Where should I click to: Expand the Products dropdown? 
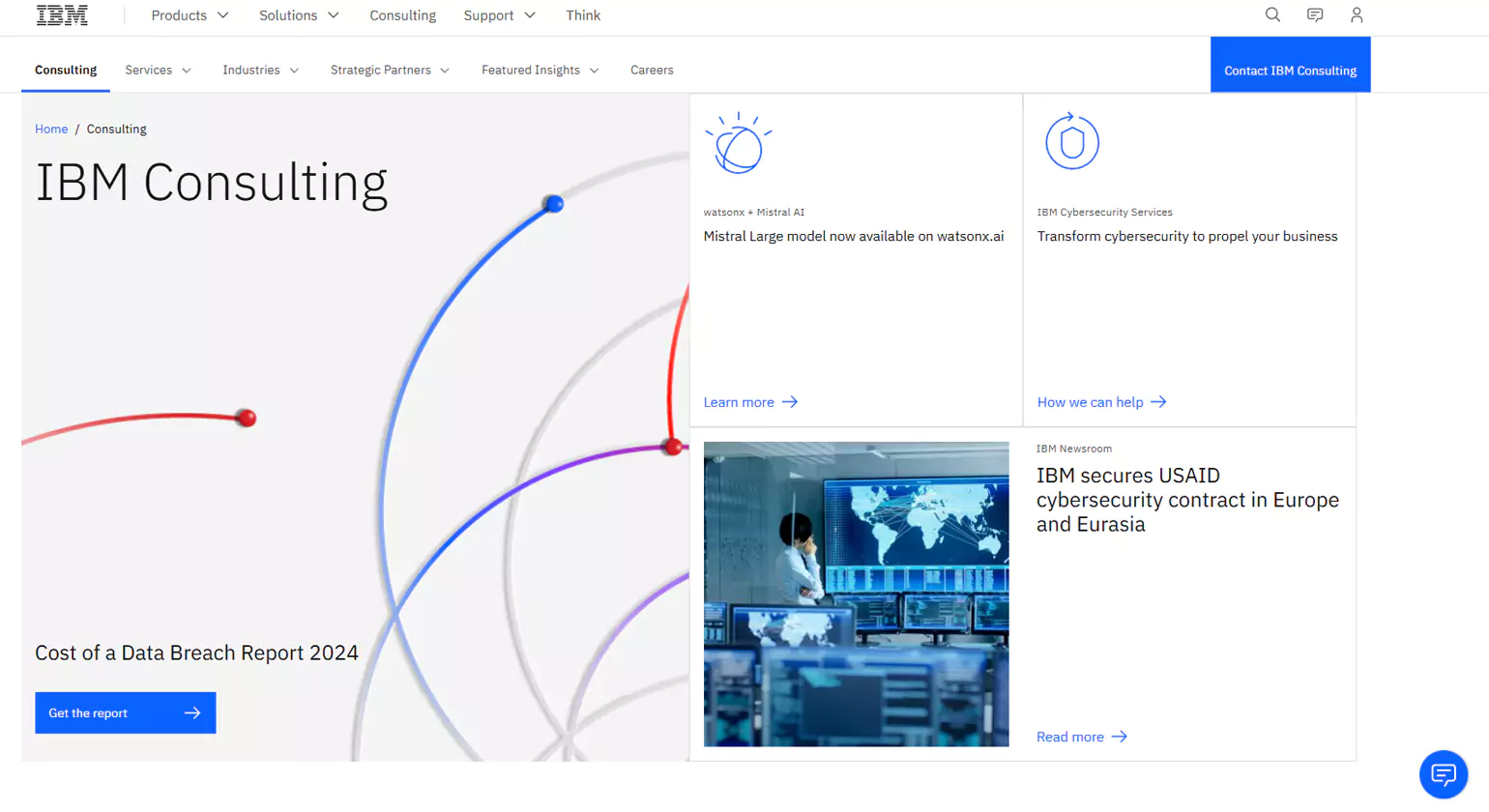pyautogui.click(x=190, y=15)
